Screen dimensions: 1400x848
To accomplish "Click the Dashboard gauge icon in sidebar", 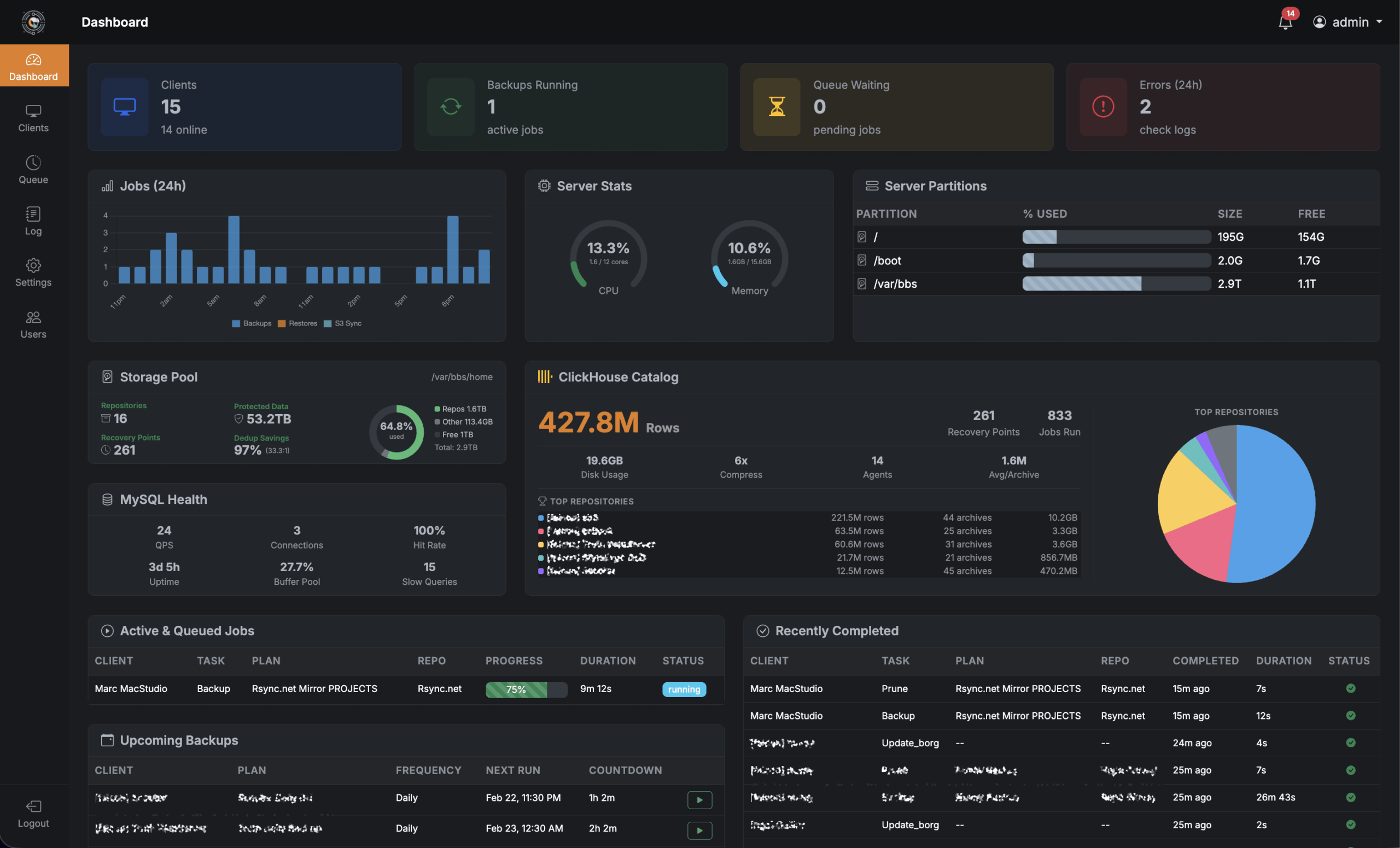I will [x=33, y=59].
